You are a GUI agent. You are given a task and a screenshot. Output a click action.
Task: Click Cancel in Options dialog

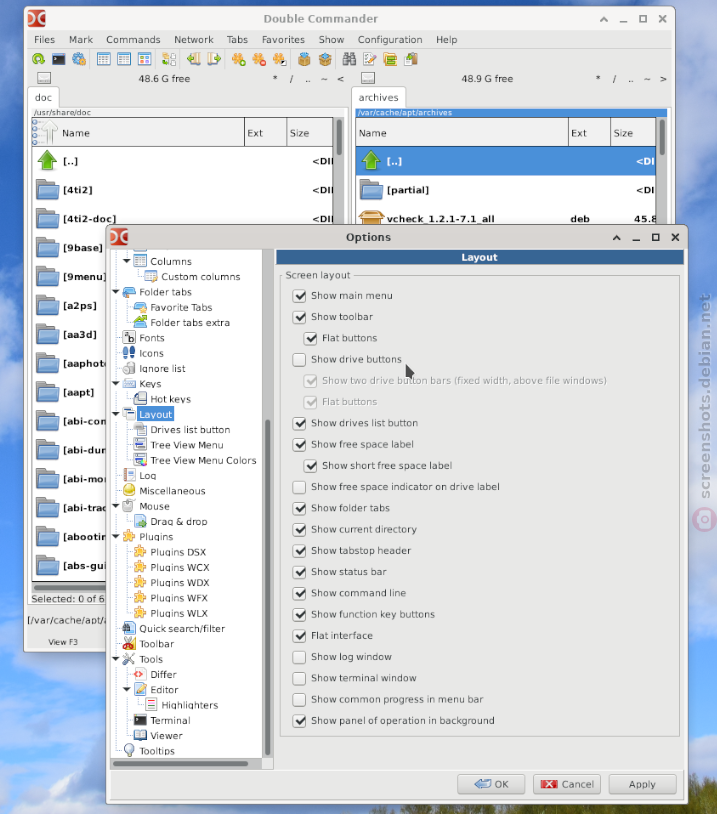(567, 784)
